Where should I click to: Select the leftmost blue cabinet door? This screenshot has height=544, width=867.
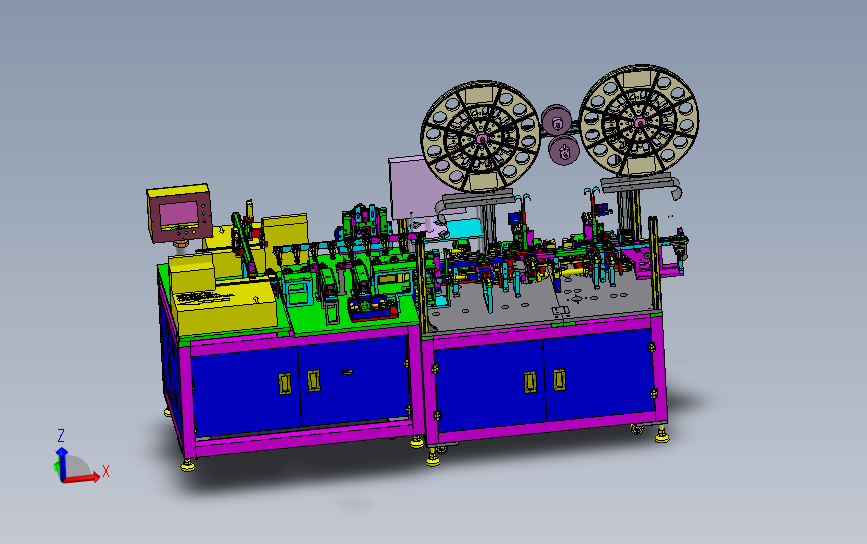(x=246, y=391)
